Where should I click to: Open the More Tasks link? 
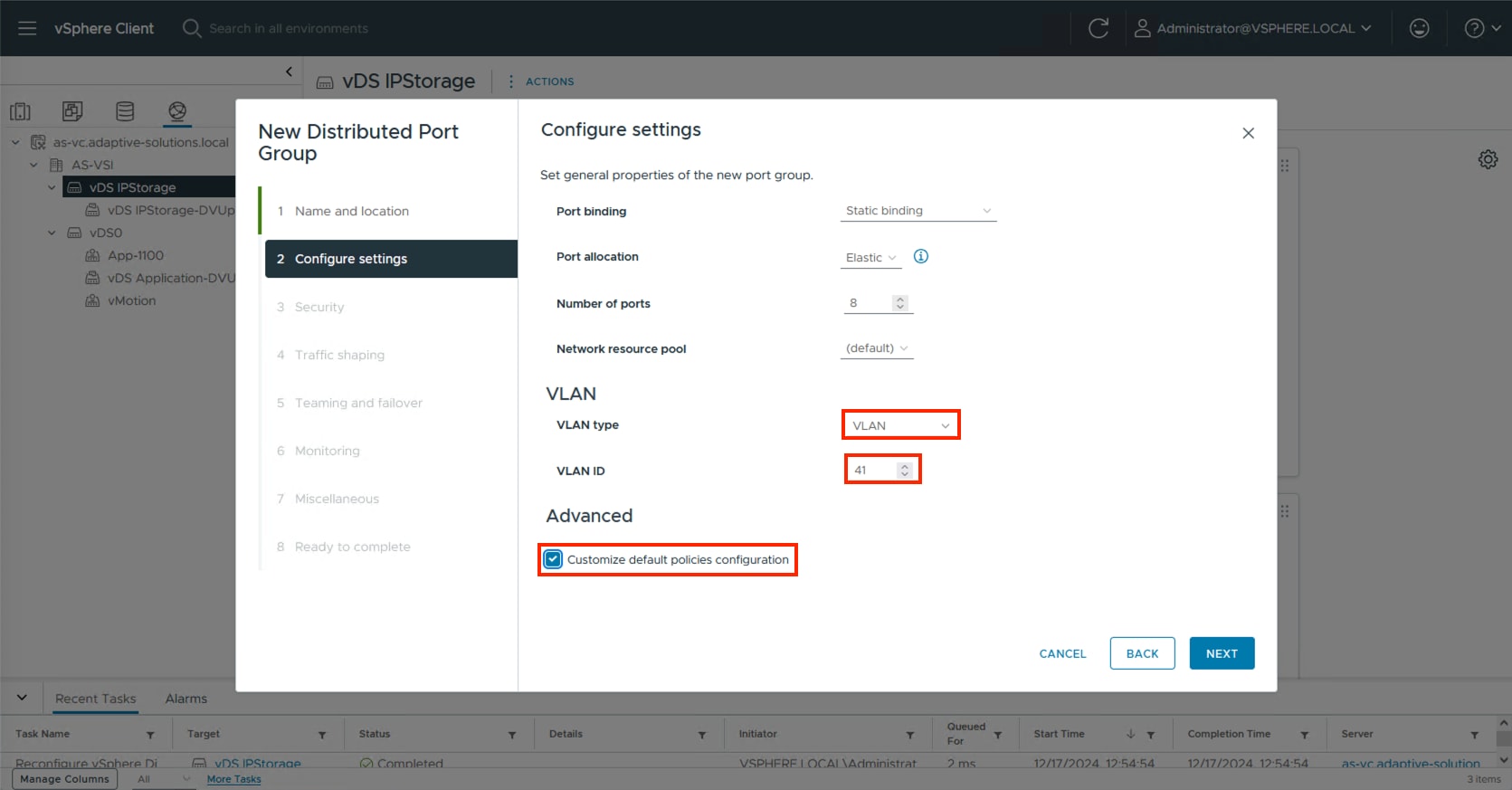coord(233,779)
